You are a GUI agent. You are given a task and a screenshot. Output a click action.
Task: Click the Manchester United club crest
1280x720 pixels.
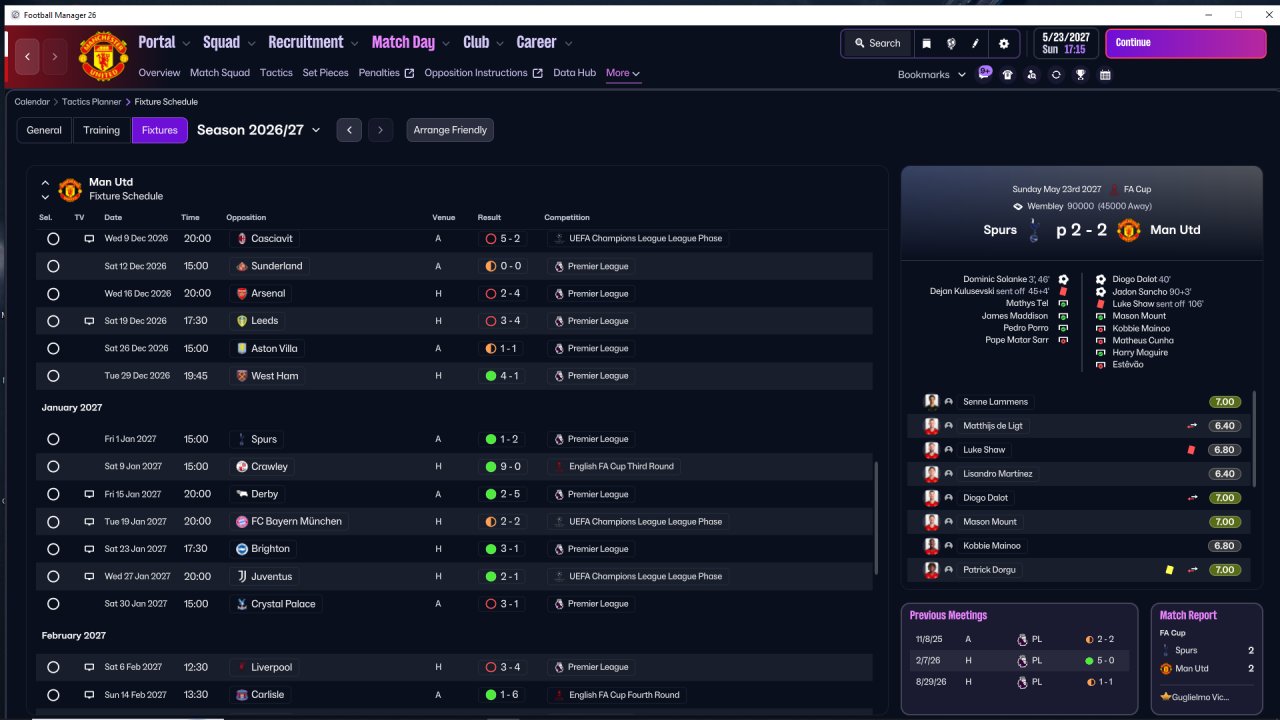click(103, 57)
